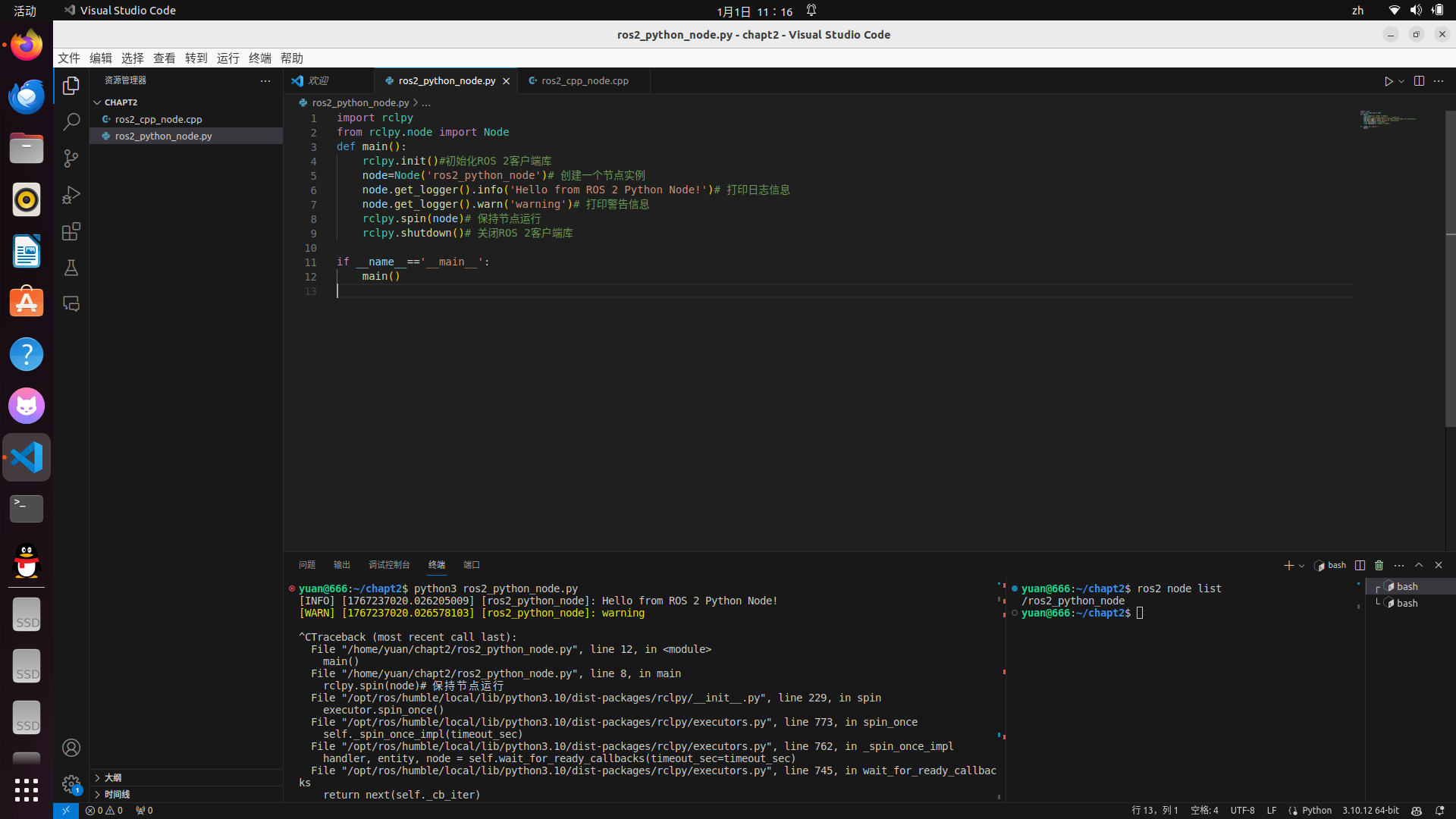
Task: Run the Python file with play button
Action: click(x=1389, y=81)
